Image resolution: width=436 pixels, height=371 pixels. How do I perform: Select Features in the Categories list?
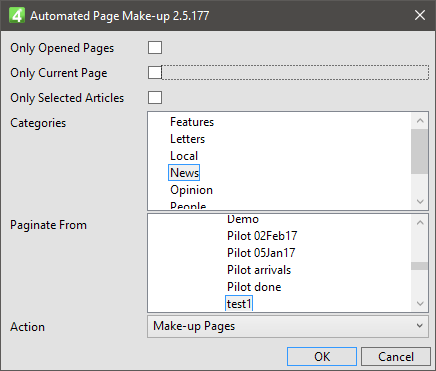pos(192,122)
